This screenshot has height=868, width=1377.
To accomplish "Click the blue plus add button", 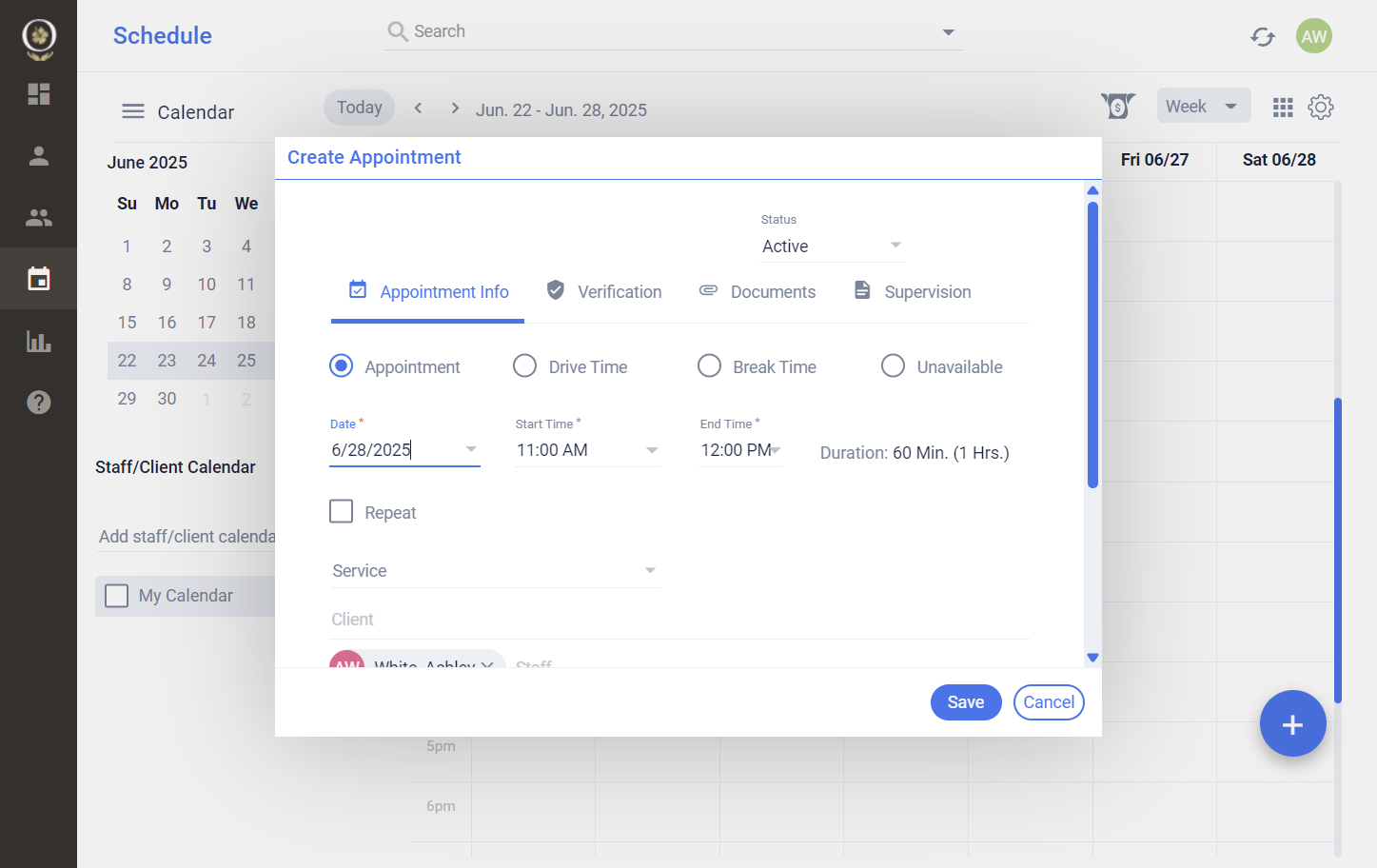I will coord(1293,723).
